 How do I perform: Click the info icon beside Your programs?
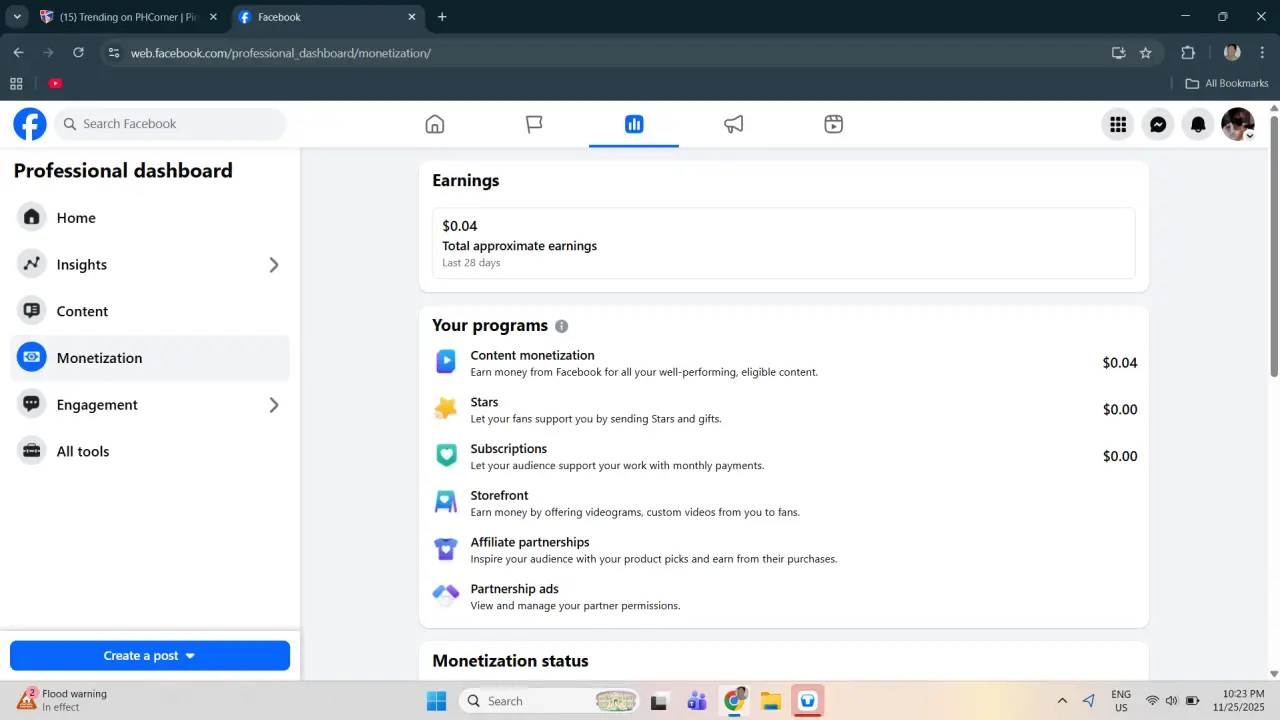(x=561, y=326)
